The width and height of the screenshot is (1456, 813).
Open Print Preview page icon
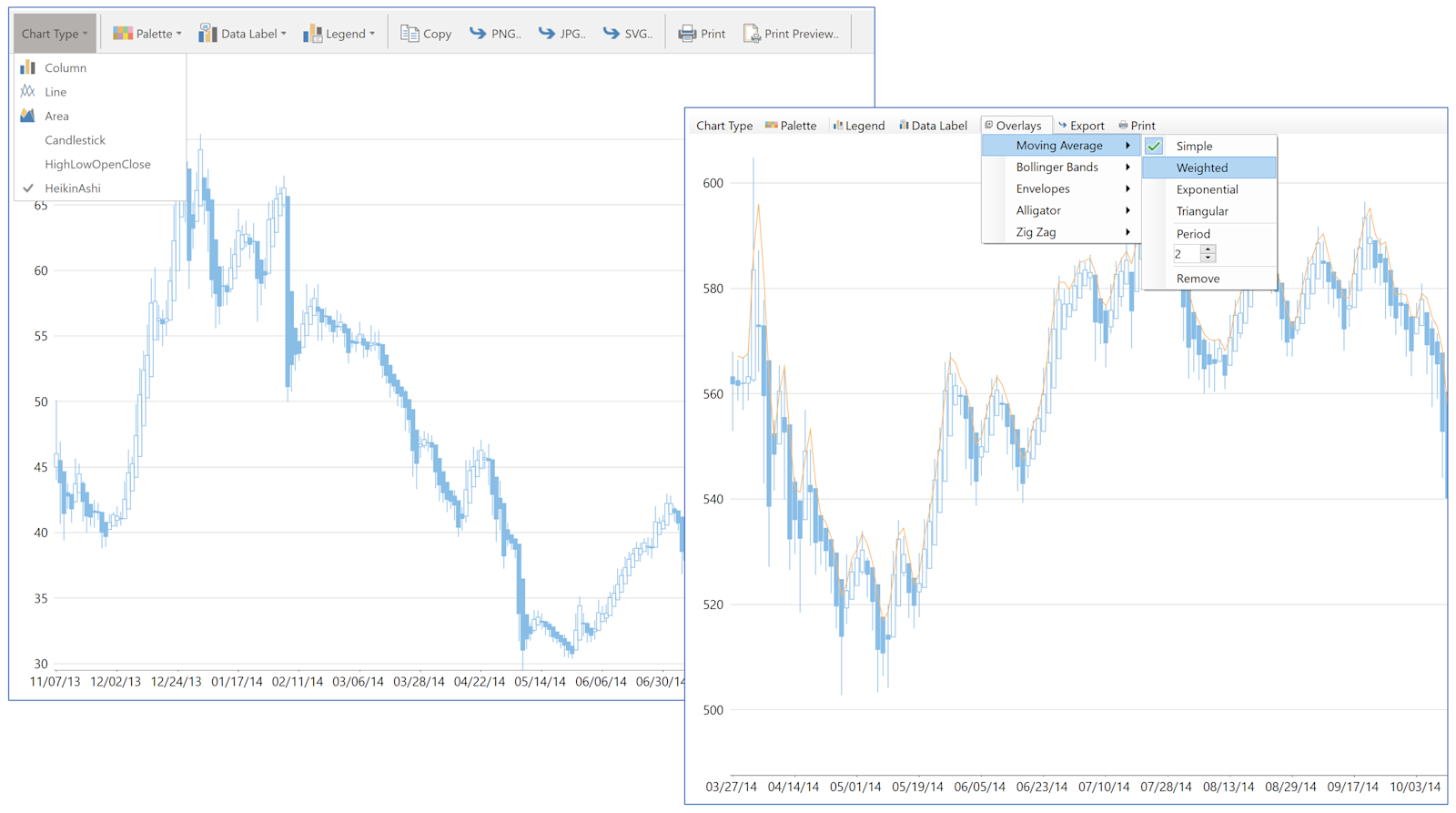coord(752,34)
